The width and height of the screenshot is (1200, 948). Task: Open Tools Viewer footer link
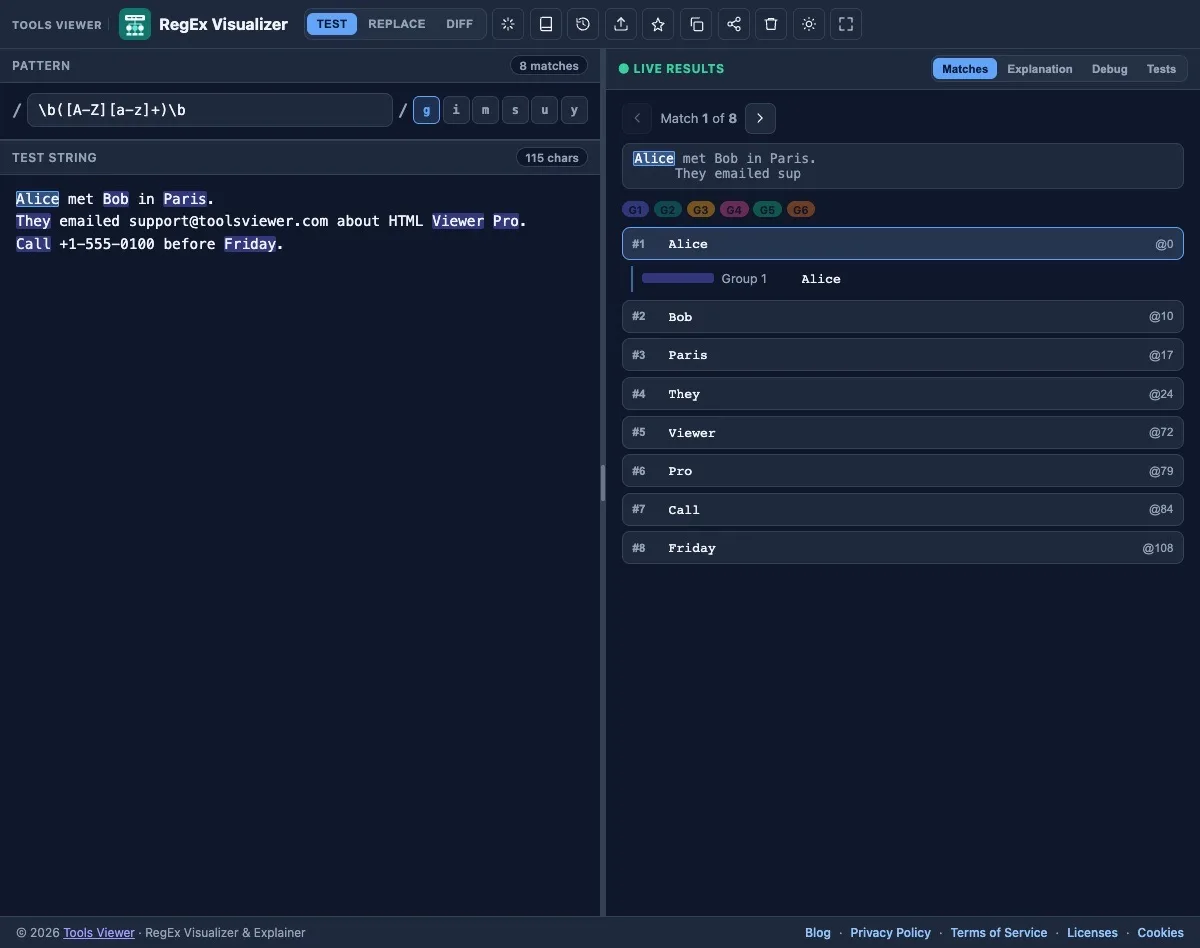click(x=99, y=933)
